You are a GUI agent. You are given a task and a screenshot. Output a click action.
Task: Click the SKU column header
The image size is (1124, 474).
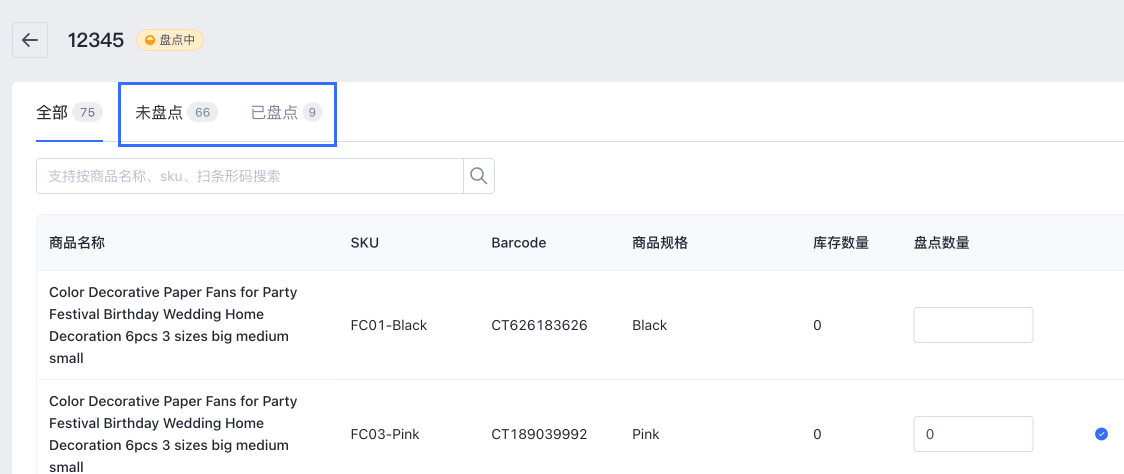[364, 242]
